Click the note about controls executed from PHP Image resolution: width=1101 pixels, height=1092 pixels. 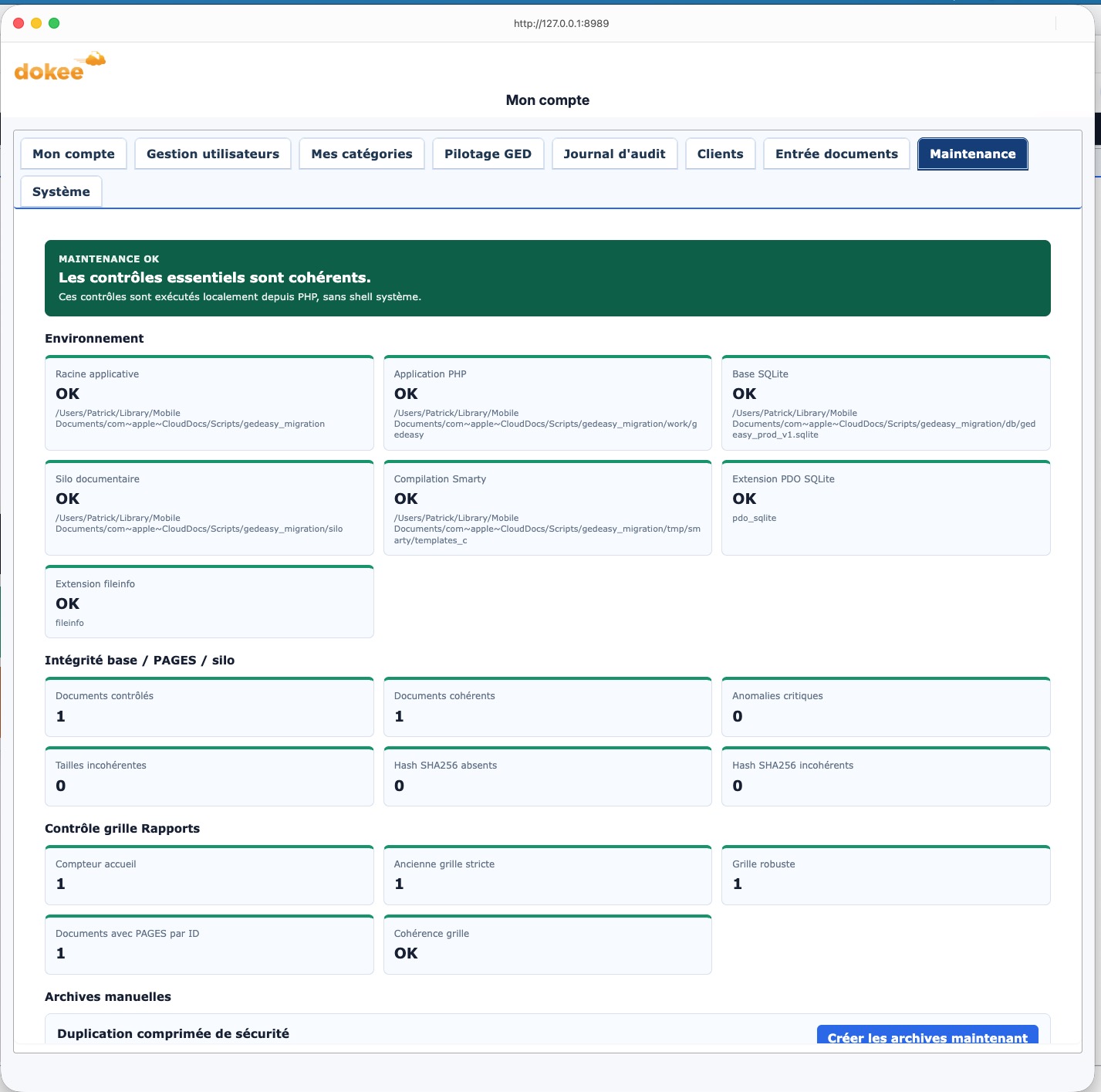240,296
